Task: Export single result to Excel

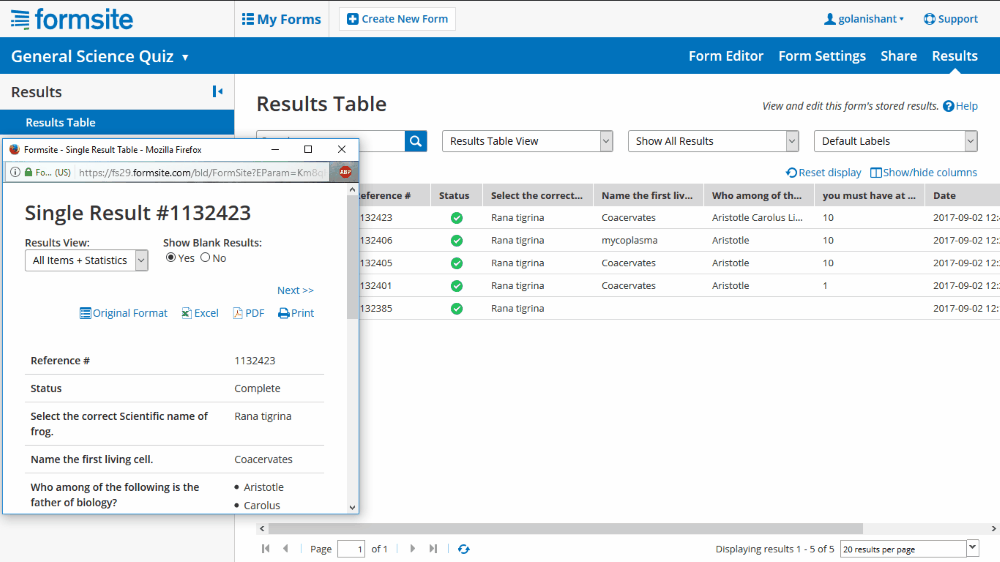Action: pos(200,313)
